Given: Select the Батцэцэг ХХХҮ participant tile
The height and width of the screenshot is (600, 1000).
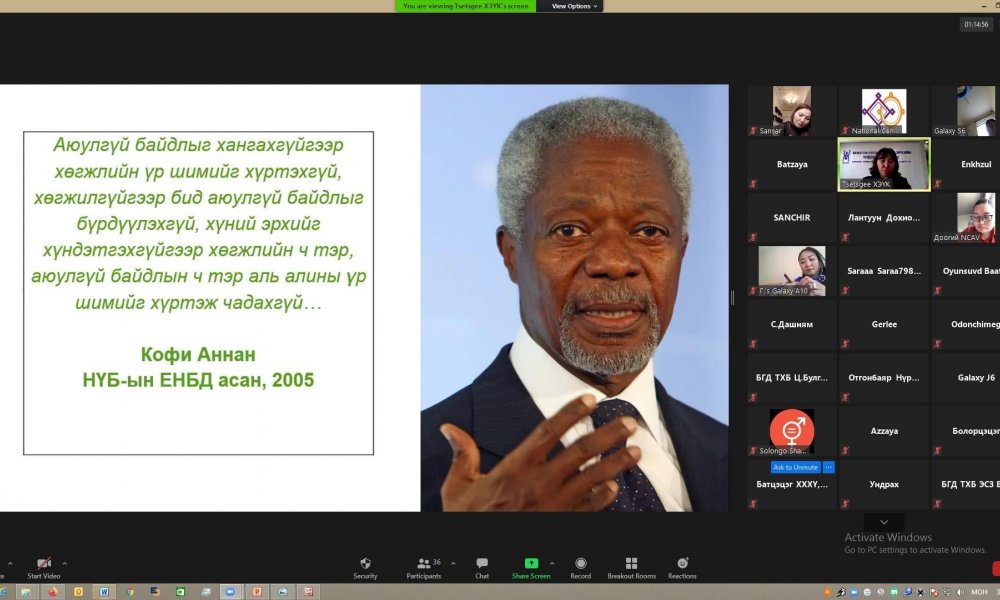Looking at the screenshot, I should [792, 485].
